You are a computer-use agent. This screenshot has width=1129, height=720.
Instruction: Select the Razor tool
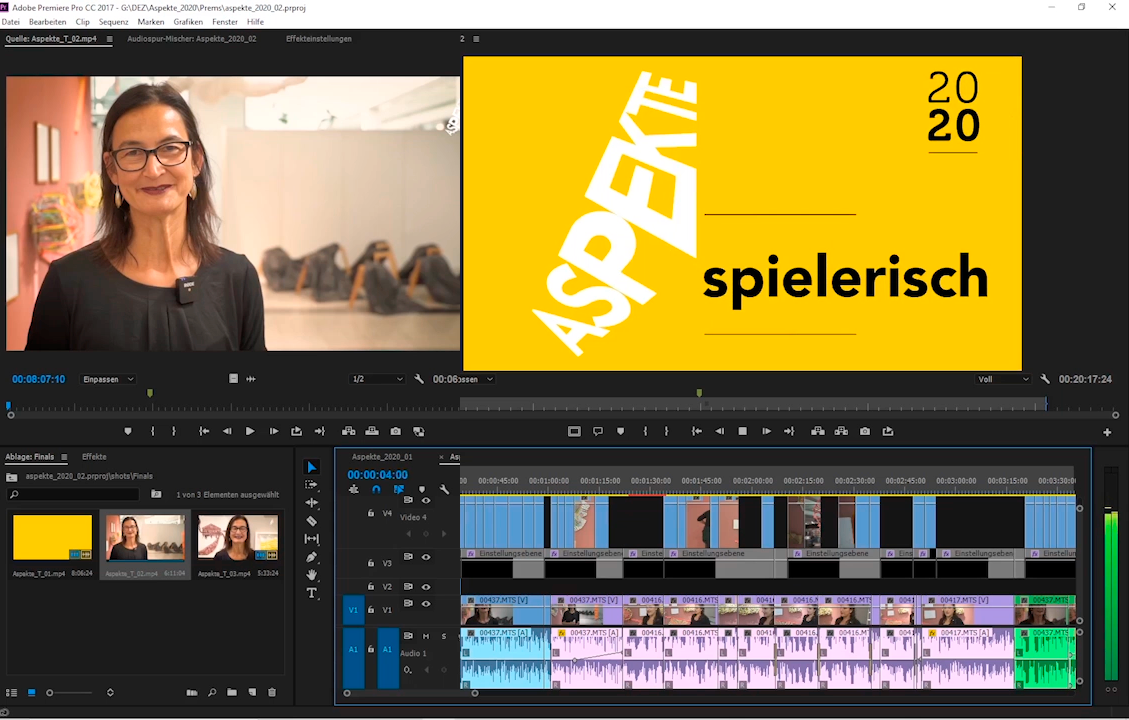[312, 521]
